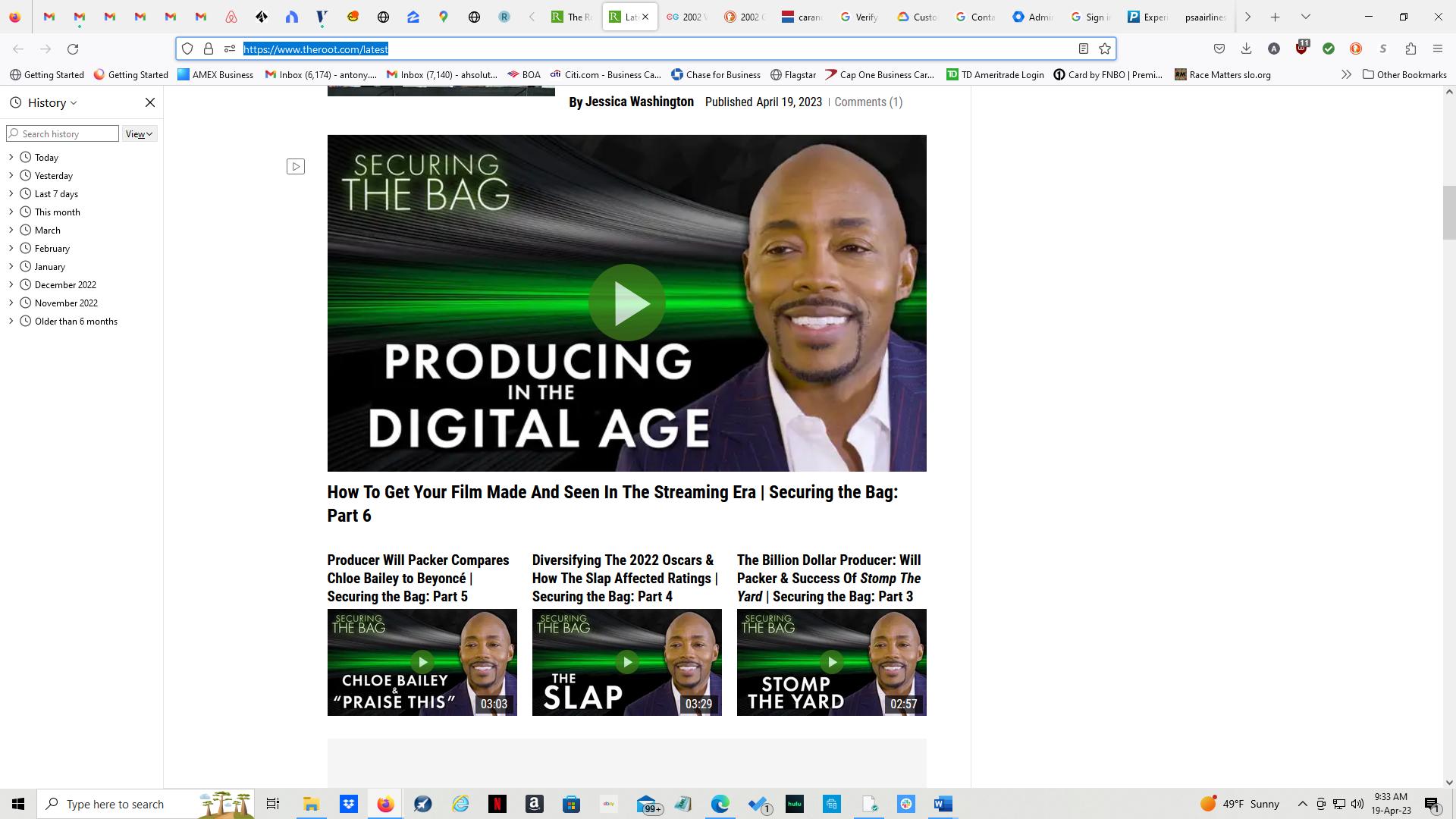Play the Producing in the Digital Age video
The height and width of the screenshot is (819, 1456).
(x=627, y=303)
